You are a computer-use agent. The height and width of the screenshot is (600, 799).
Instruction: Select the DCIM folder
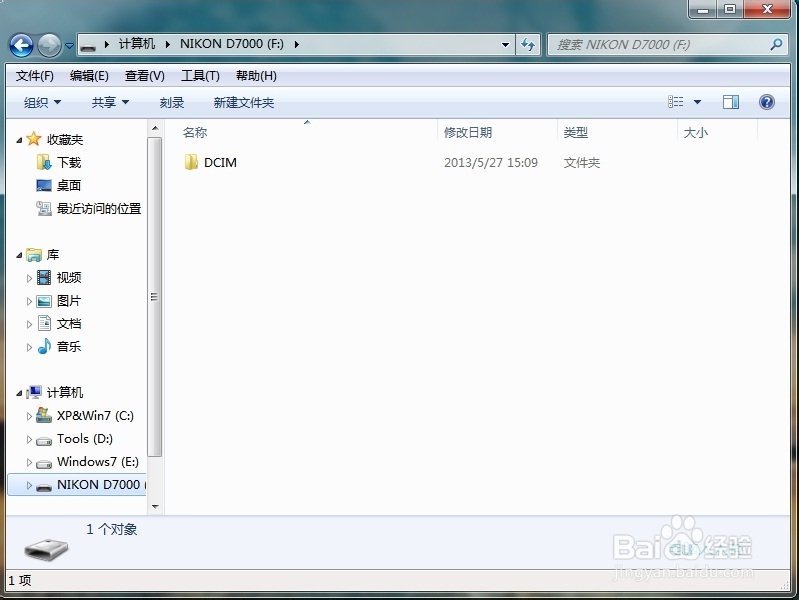220,163
